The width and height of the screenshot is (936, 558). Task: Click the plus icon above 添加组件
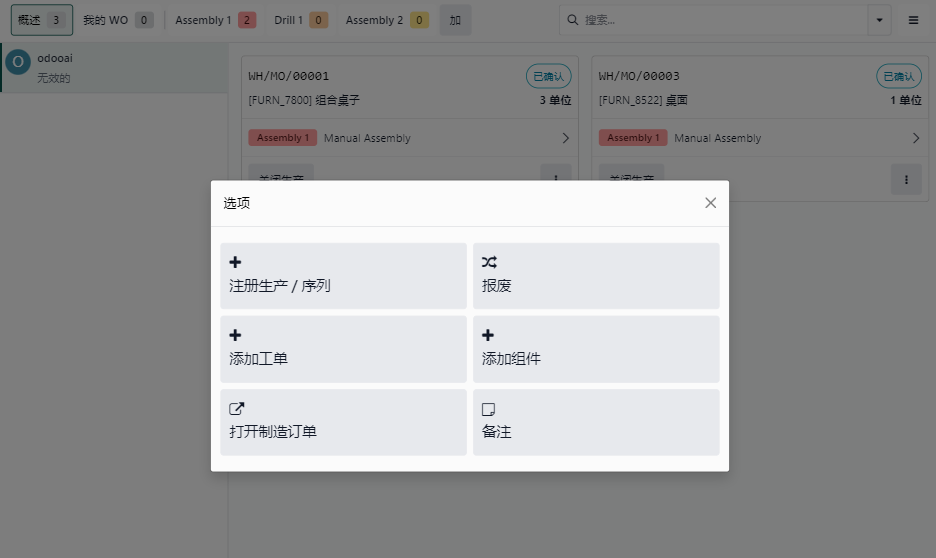488,335
